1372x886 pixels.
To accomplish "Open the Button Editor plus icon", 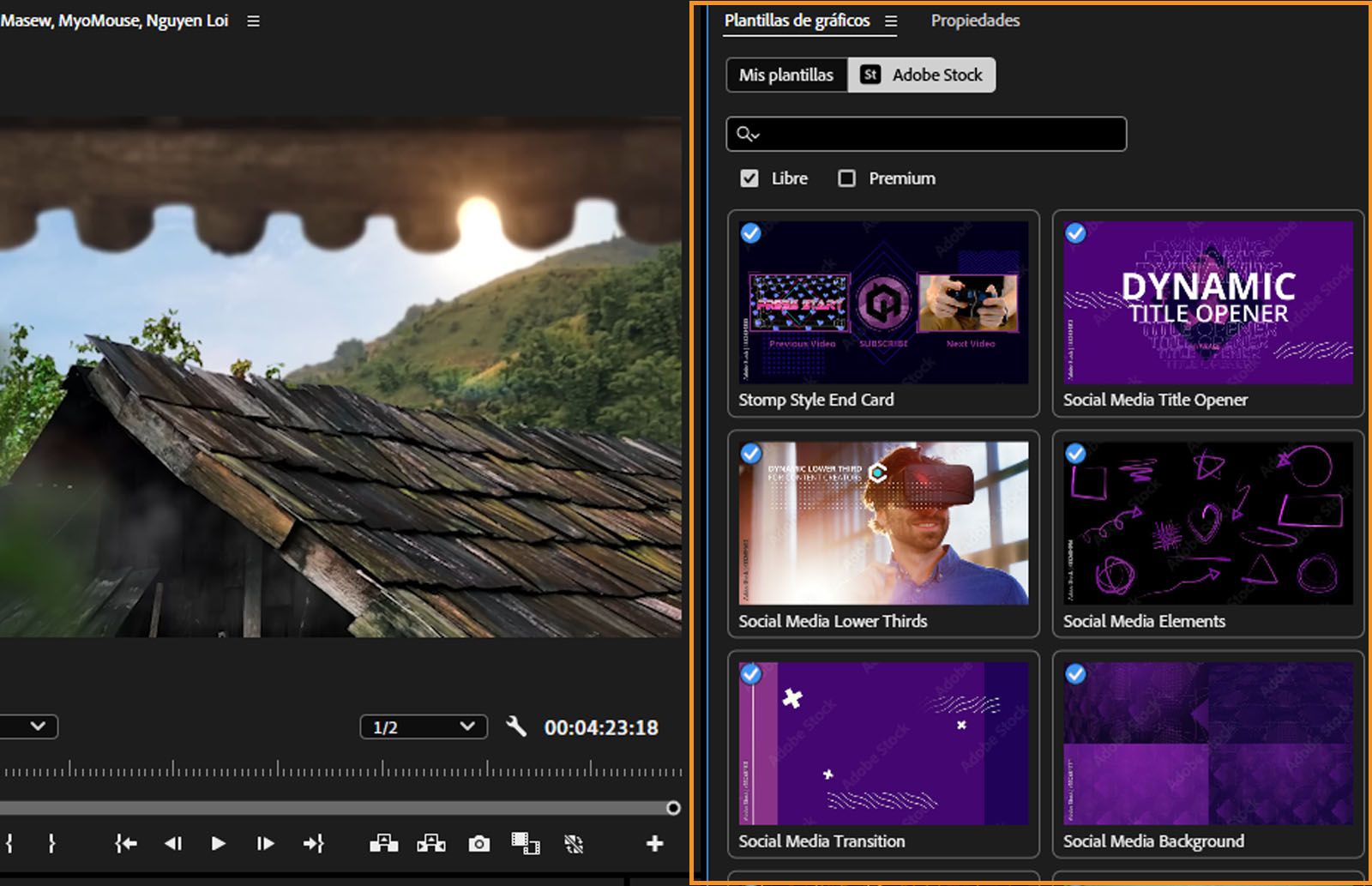I will [654, 844].
